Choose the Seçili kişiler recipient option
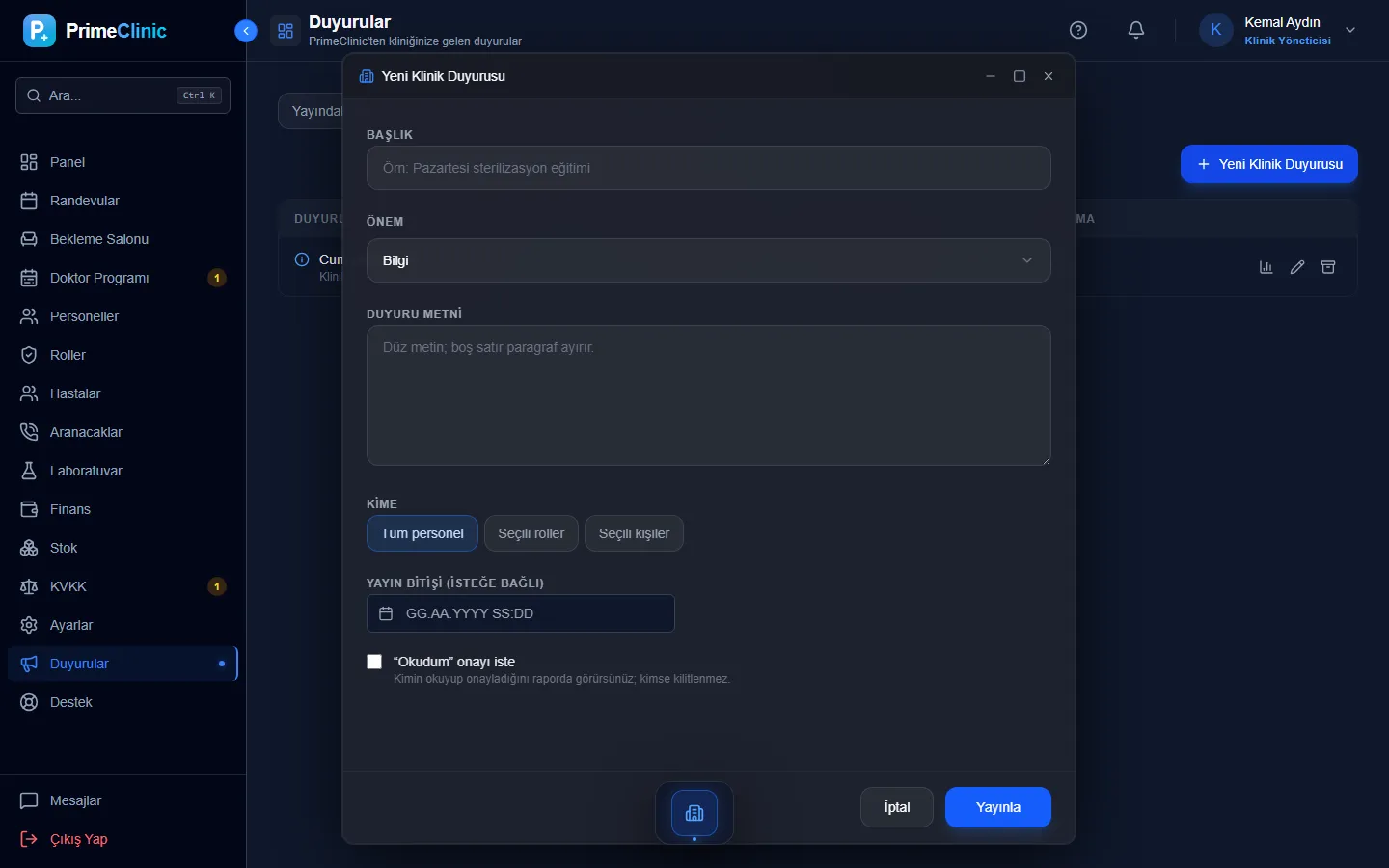Screen dimensions: 1389x868 click(x=634, y=533)
